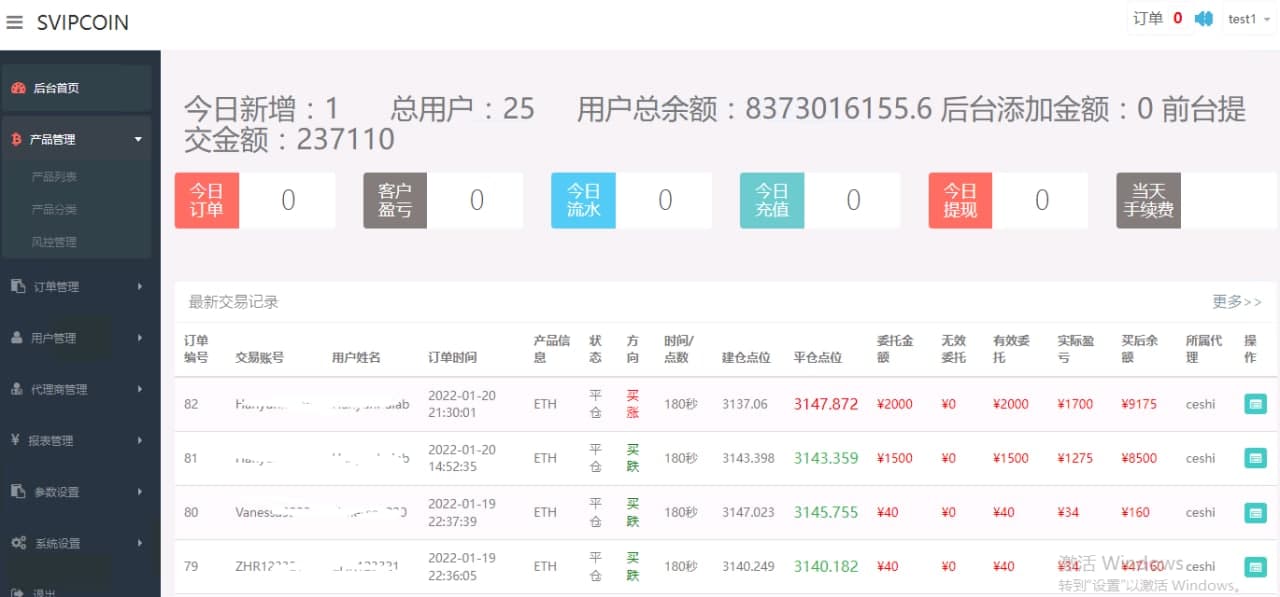Click the 订单 notification counter

tap(1157, 19)
